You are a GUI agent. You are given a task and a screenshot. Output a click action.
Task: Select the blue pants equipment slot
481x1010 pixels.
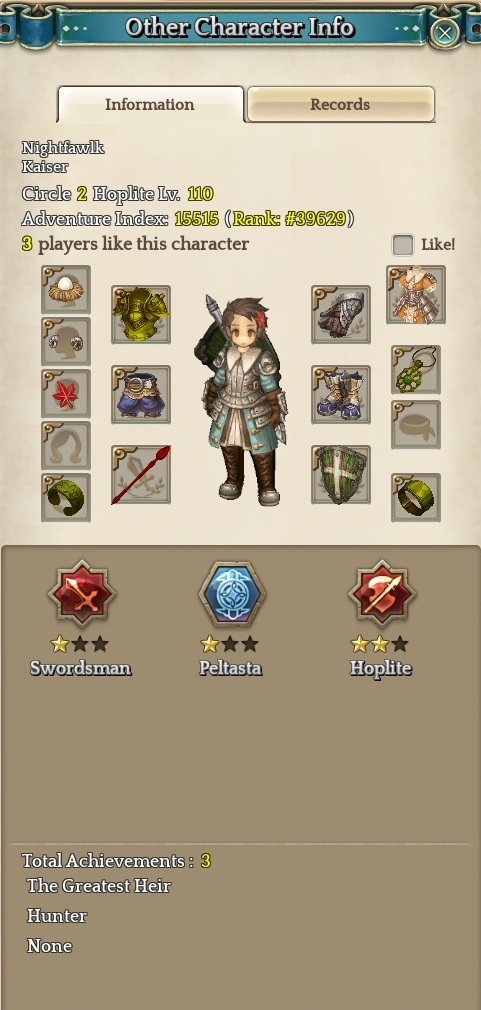pyautogui.click(x=141, y=394)
